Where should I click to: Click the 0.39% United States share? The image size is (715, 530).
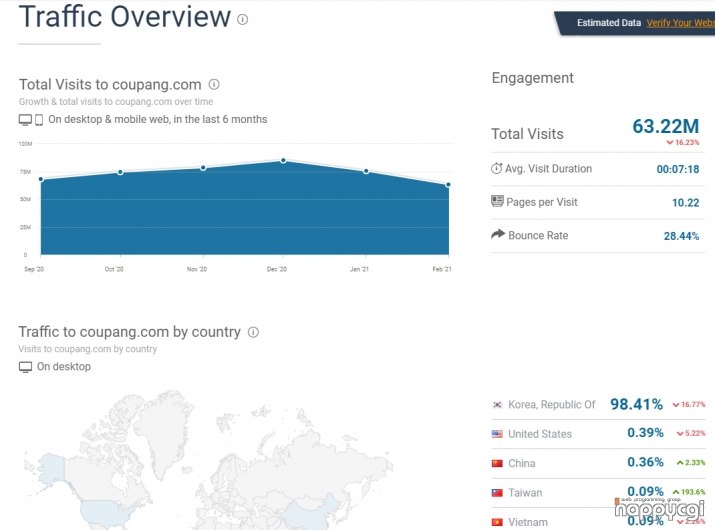645,432
